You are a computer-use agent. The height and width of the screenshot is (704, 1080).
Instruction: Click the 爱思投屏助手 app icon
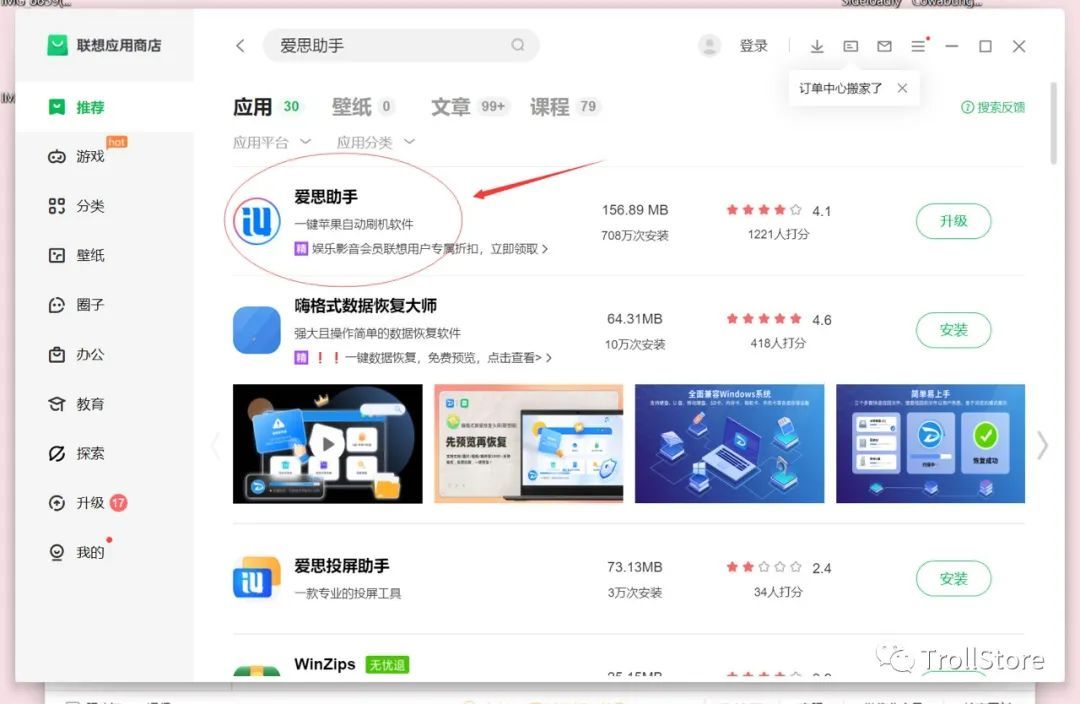(257, 578)
